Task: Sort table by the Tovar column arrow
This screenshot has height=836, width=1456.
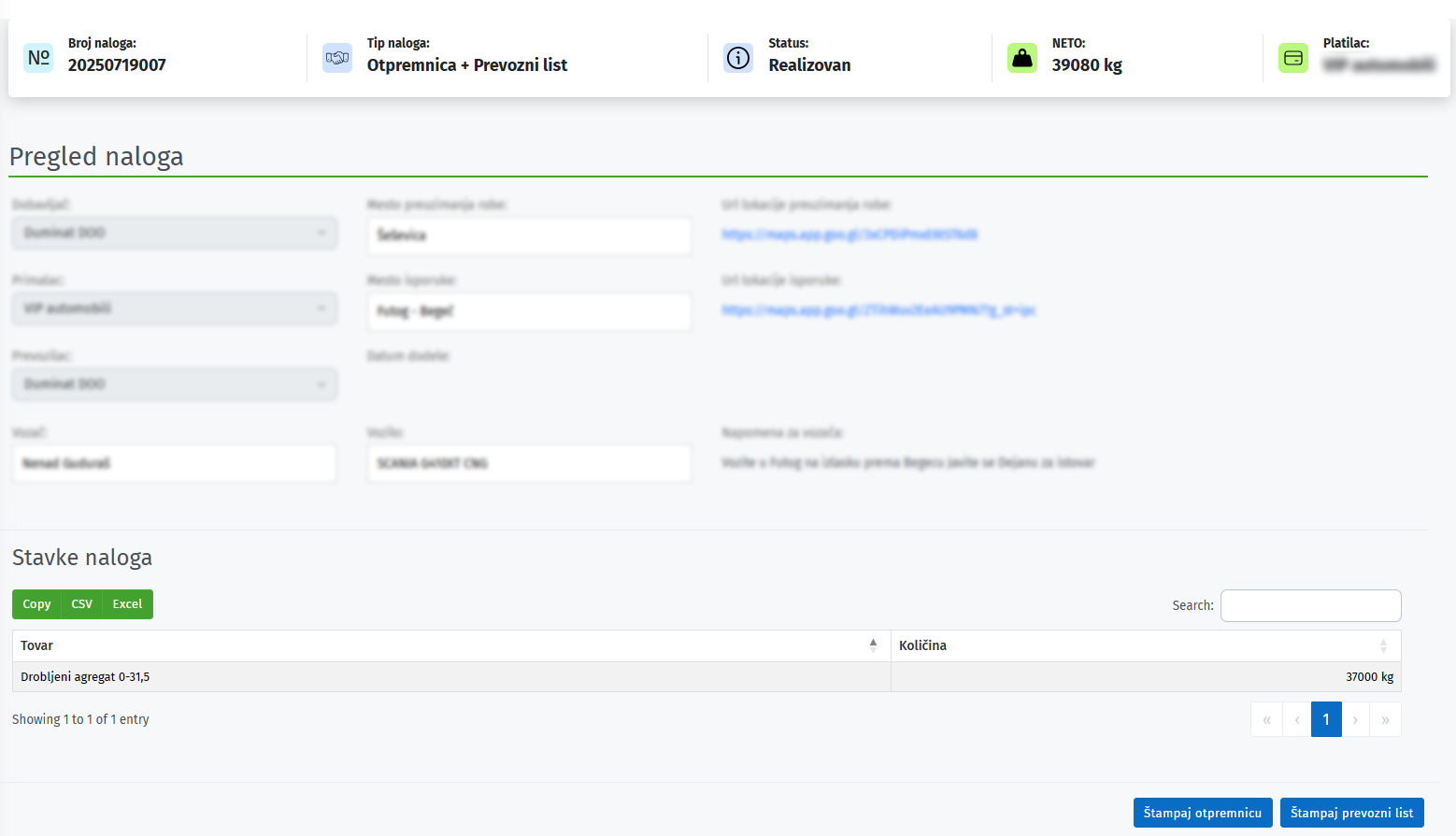Action: pos(873,645)
